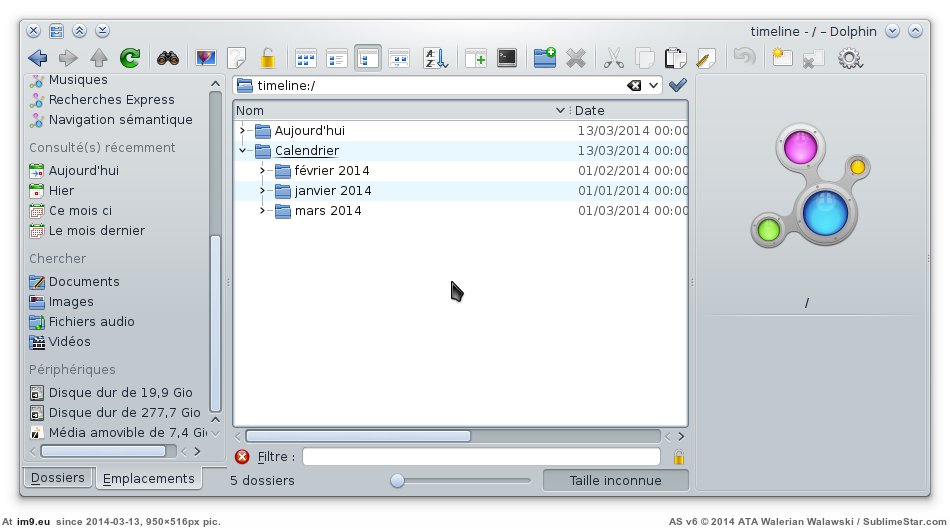The image size is (950, 528).
Task: Click the gear settings toolbar icon
Action: tap(850, 58)
